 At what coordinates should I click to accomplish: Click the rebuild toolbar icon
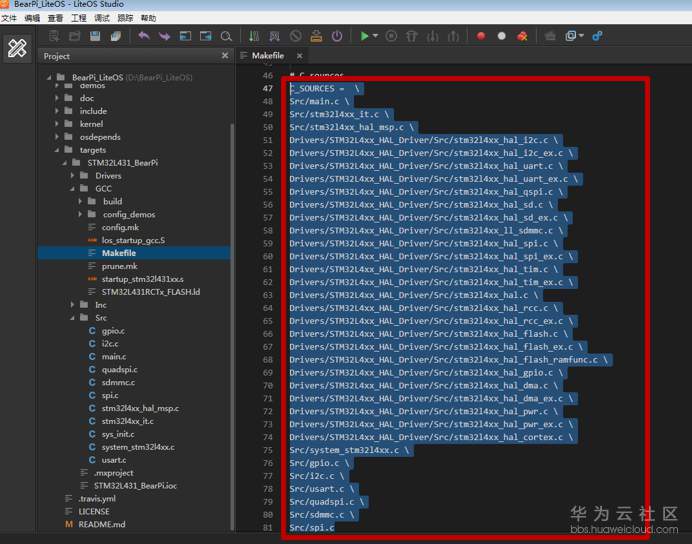point(275,36)
